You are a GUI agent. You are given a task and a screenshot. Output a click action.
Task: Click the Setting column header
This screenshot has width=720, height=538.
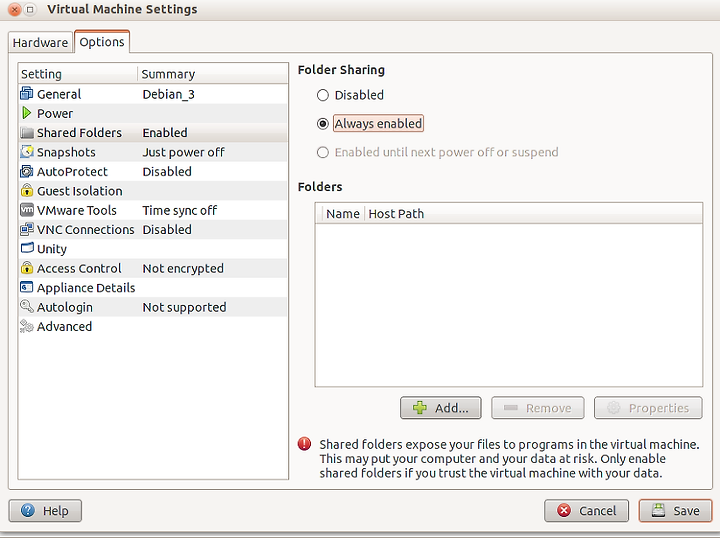78,74
